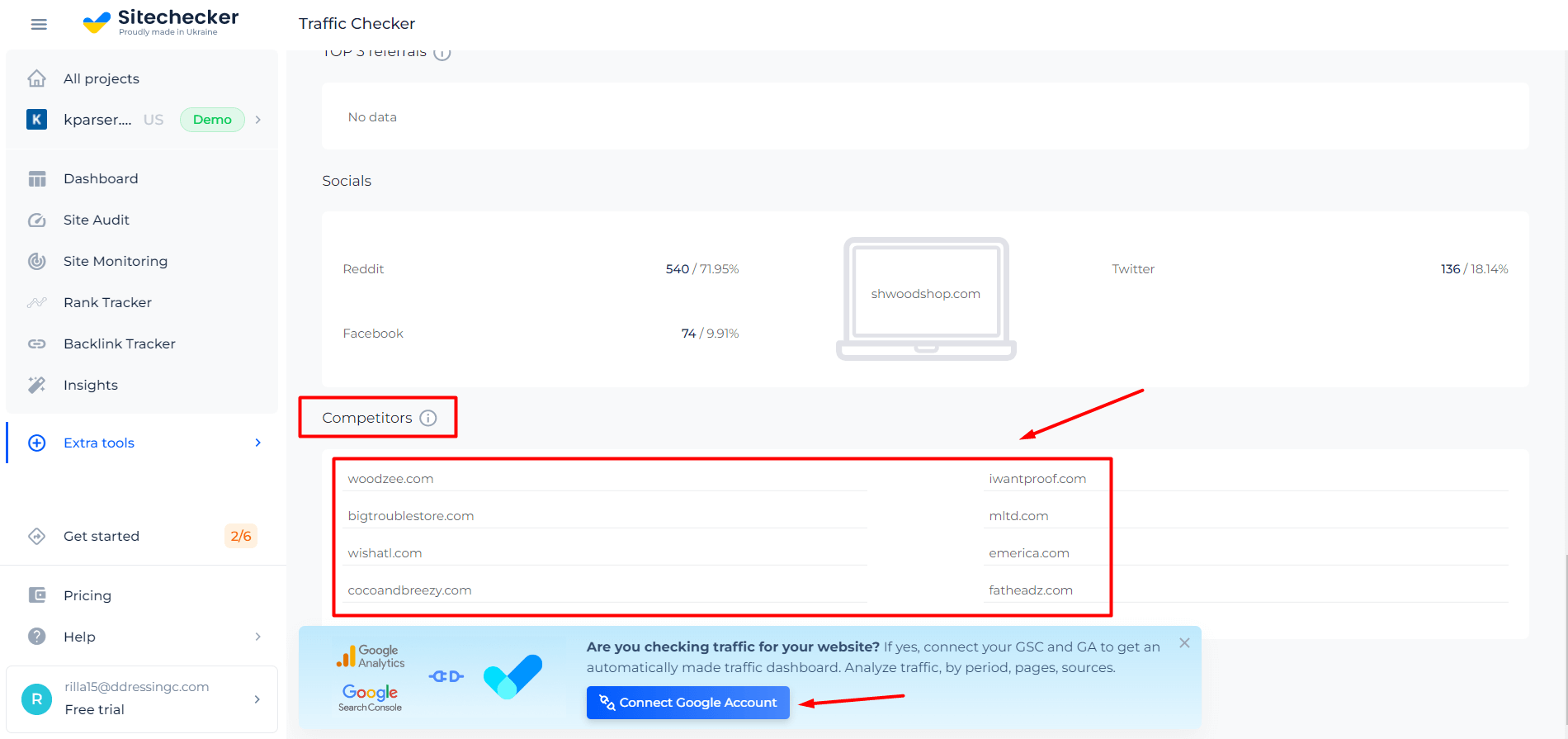Open Rank Tracker

point(107,303)
